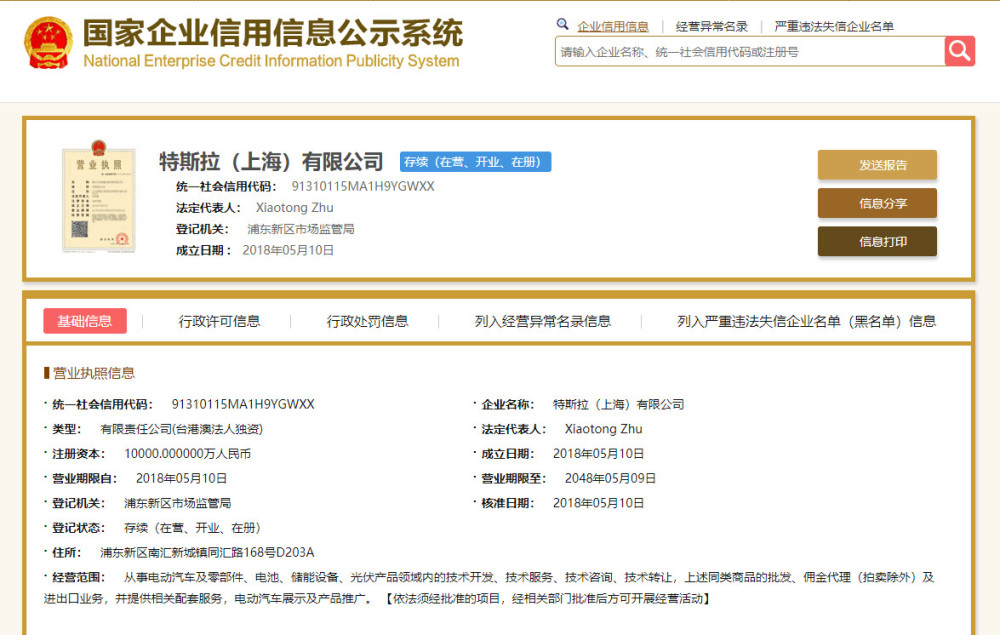Viewport: 1000px width, 635px height.
Task: Click the 营业执照信息 section heading
Action: click(x=93, y=373)
